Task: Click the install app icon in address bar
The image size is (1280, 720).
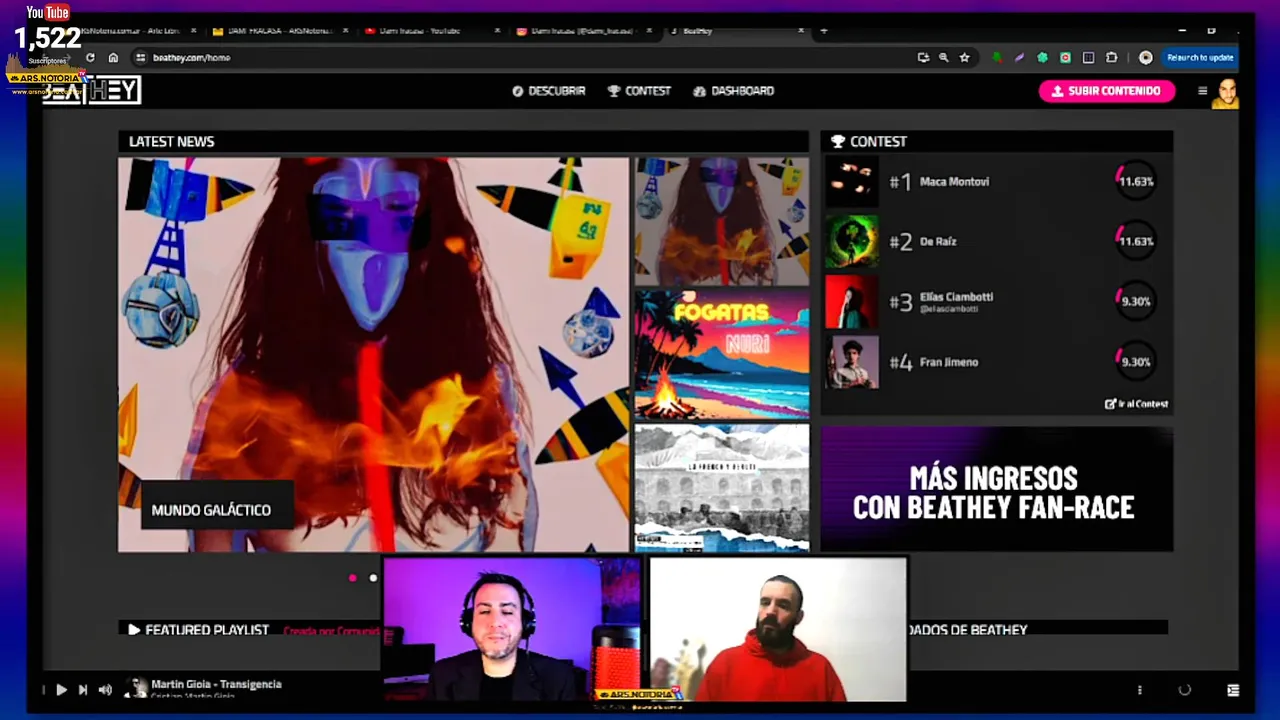Action: tap(923, 57)
